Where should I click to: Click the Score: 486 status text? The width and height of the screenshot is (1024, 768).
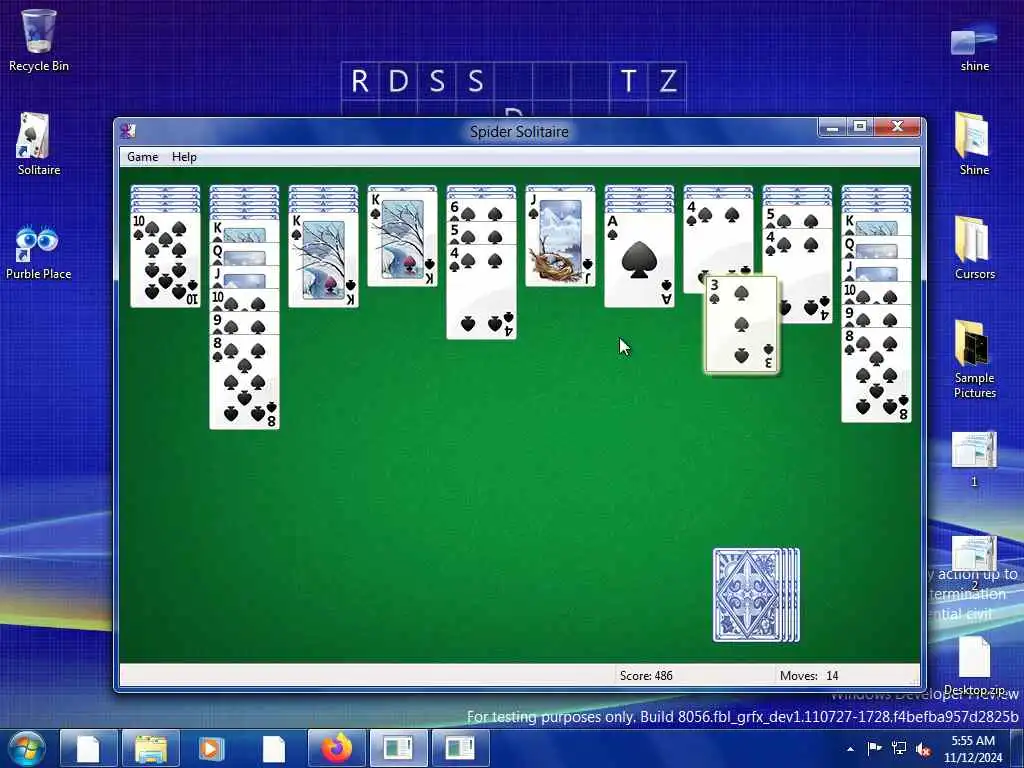click(x=646, y=675)
